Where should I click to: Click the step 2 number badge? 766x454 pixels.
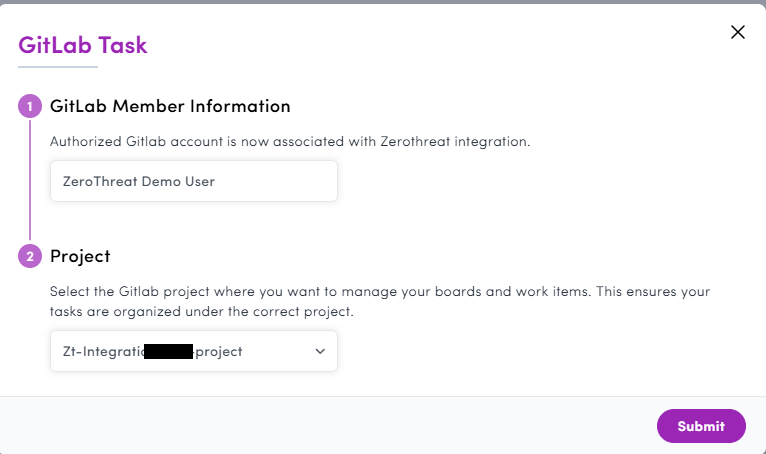coord(30,256)
